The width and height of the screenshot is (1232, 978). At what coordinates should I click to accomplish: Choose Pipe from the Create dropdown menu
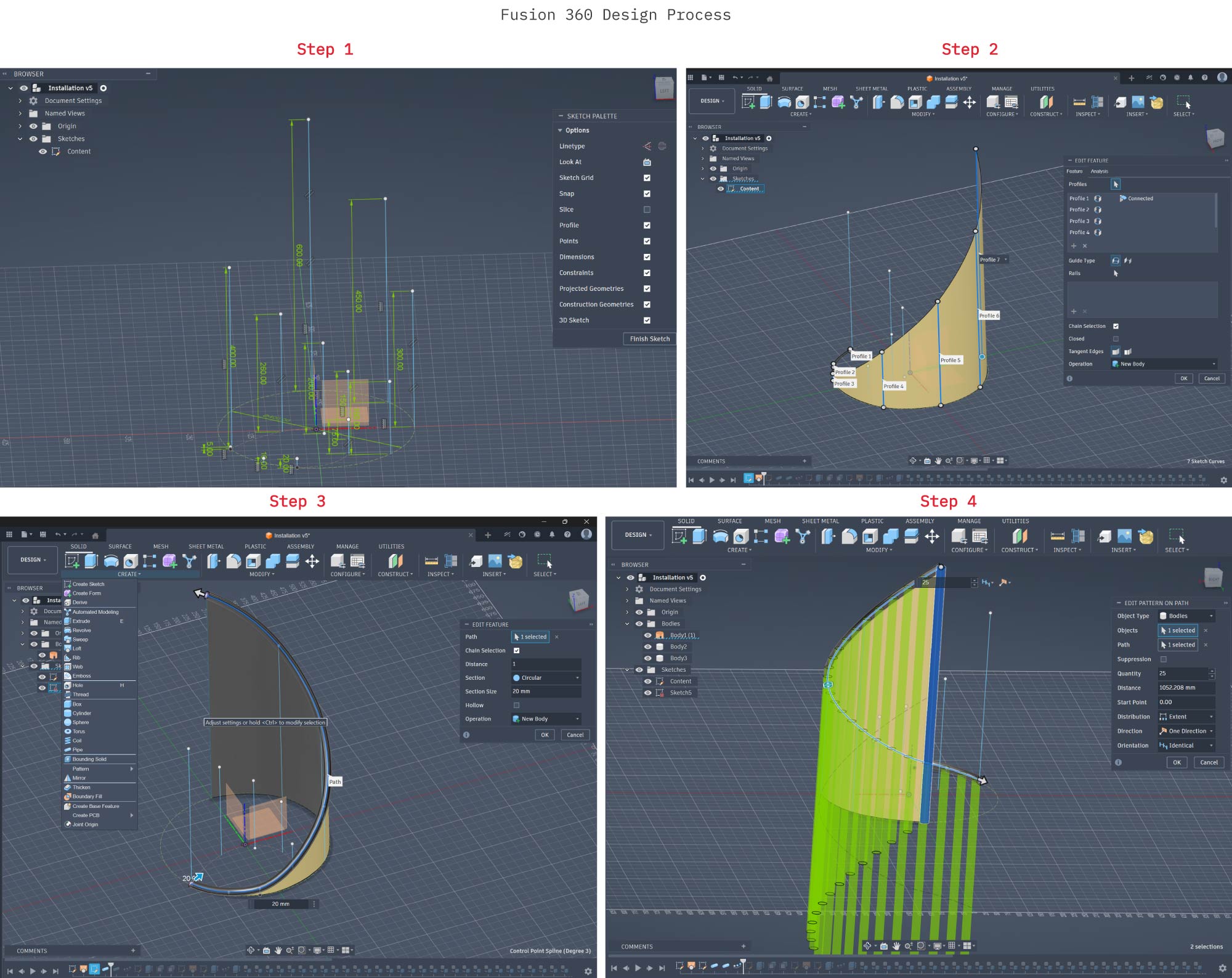77,750
